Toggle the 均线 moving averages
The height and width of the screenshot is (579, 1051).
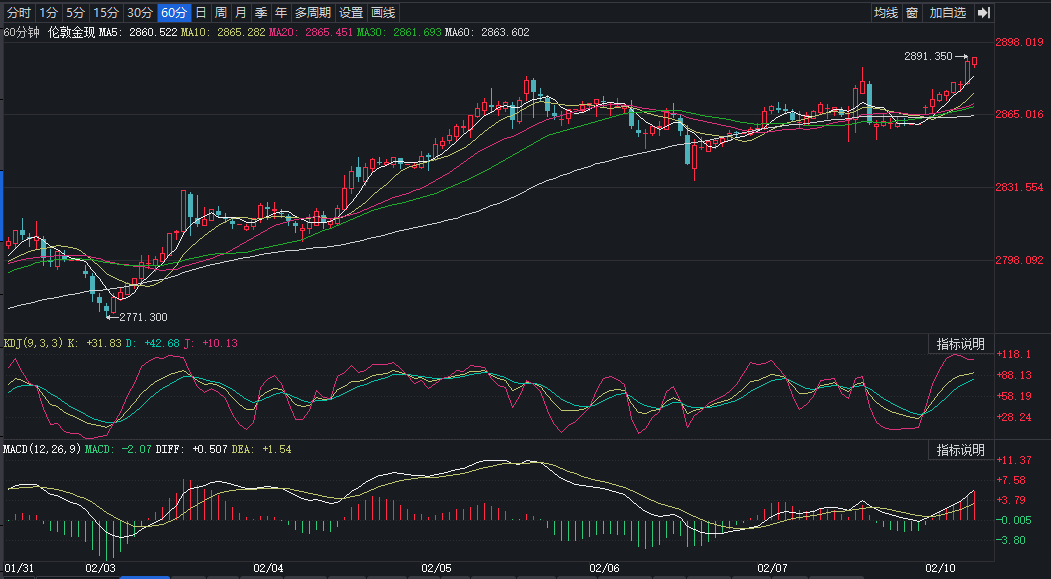tap(886, 12)
